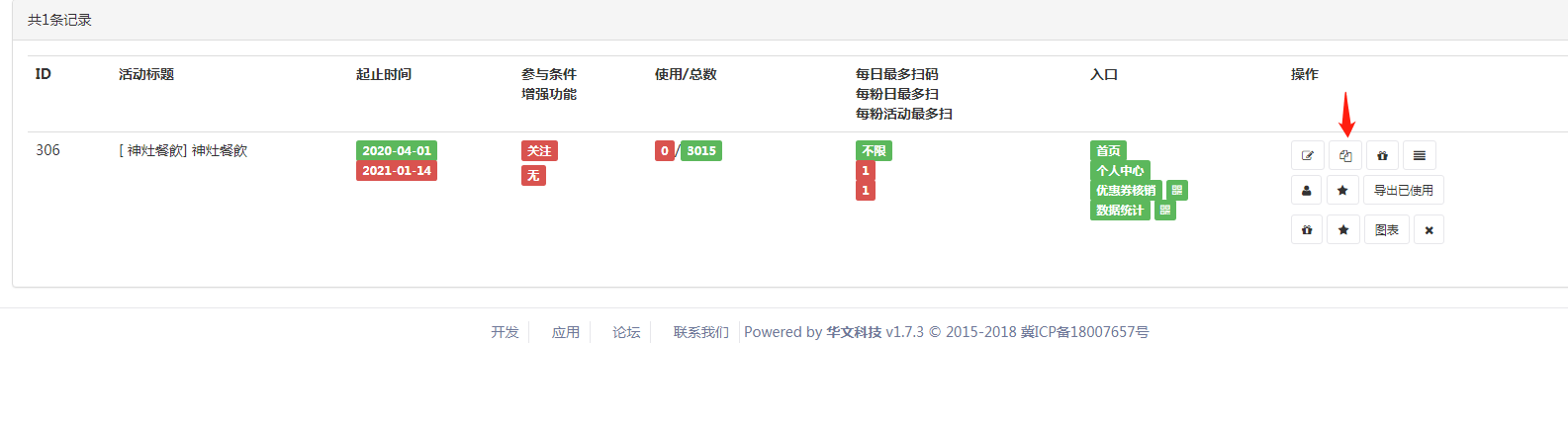Click the 导出已使用 export button
This screenshot has height=428, width=1568.
click(x=1404, y=190)
